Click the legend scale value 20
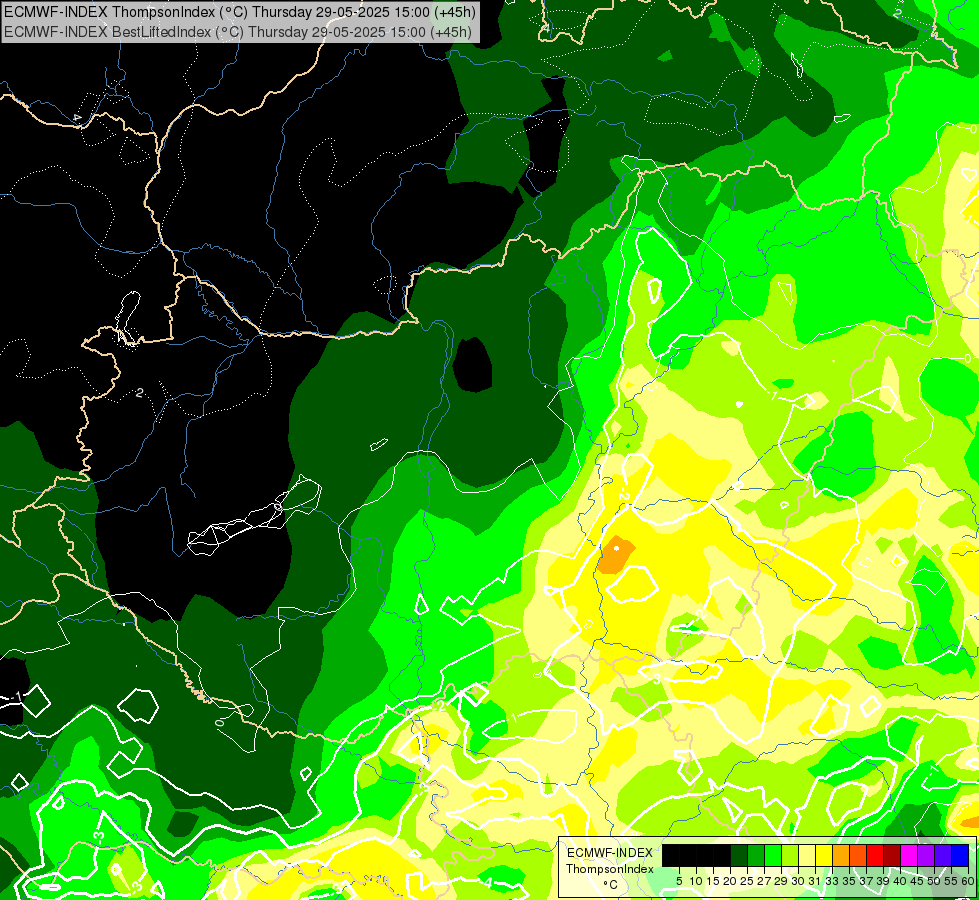The height and width of the screenshot is (900, 979). point(730,881)
